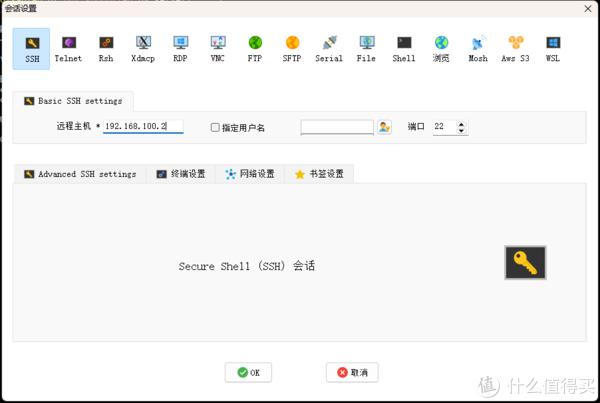The height and width of the screenshot is (403, 600).
Task: Open the user credentials manager icon
Action: pos(384,127)
